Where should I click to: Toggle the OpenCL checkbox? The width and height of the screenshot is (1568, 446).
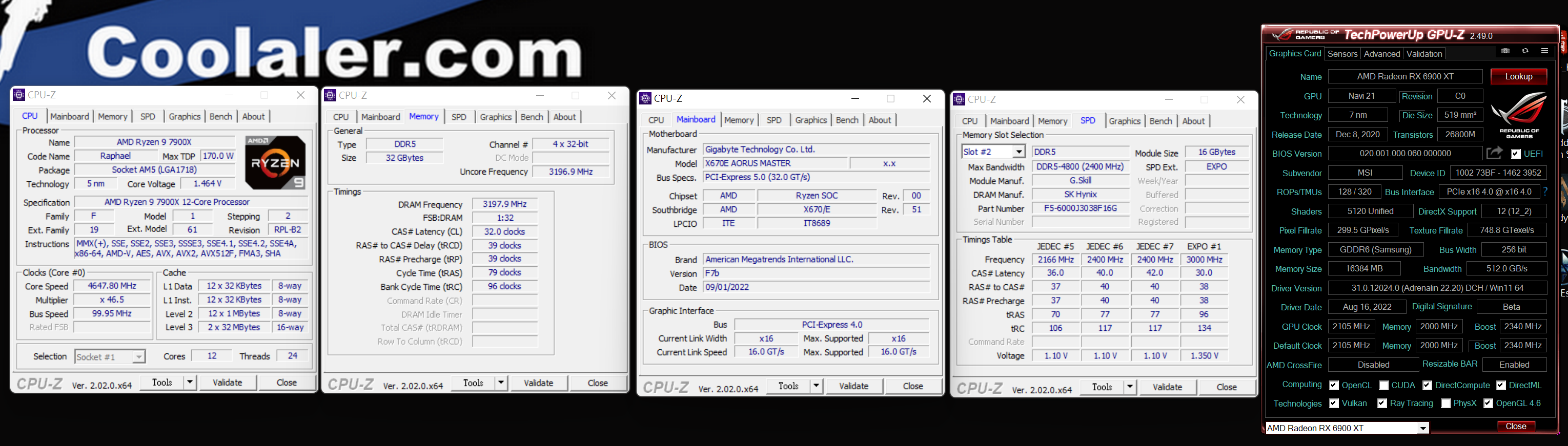(x=1334, y=385)
